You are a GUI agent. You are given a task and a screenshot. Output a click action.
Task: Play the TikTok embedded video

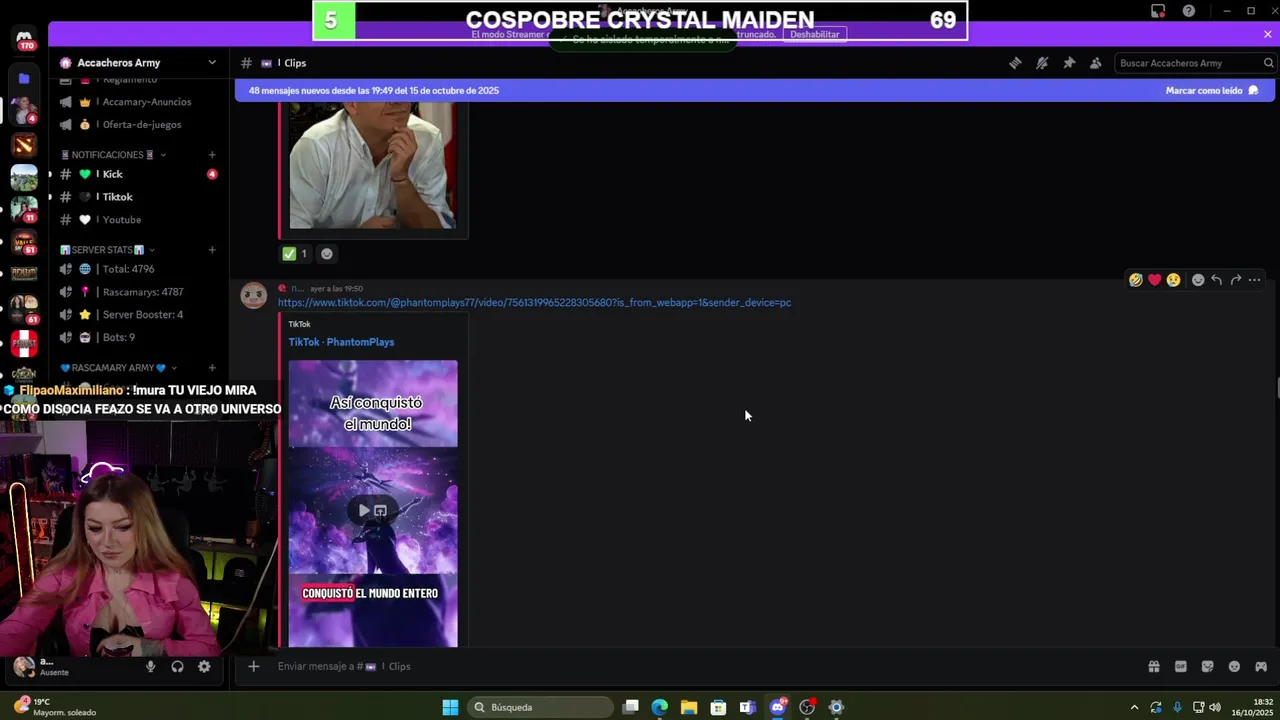(364, 511)
